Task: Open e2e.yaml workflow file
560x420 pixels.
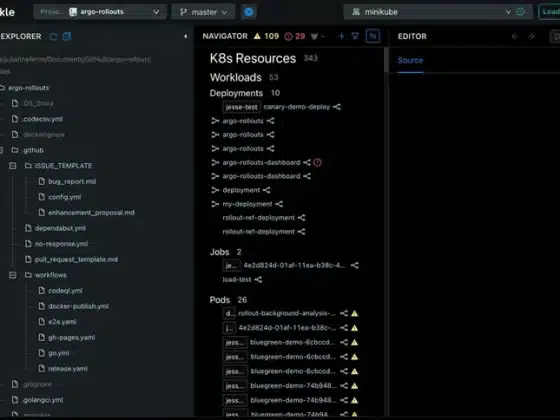Action: tap(62, 322)
